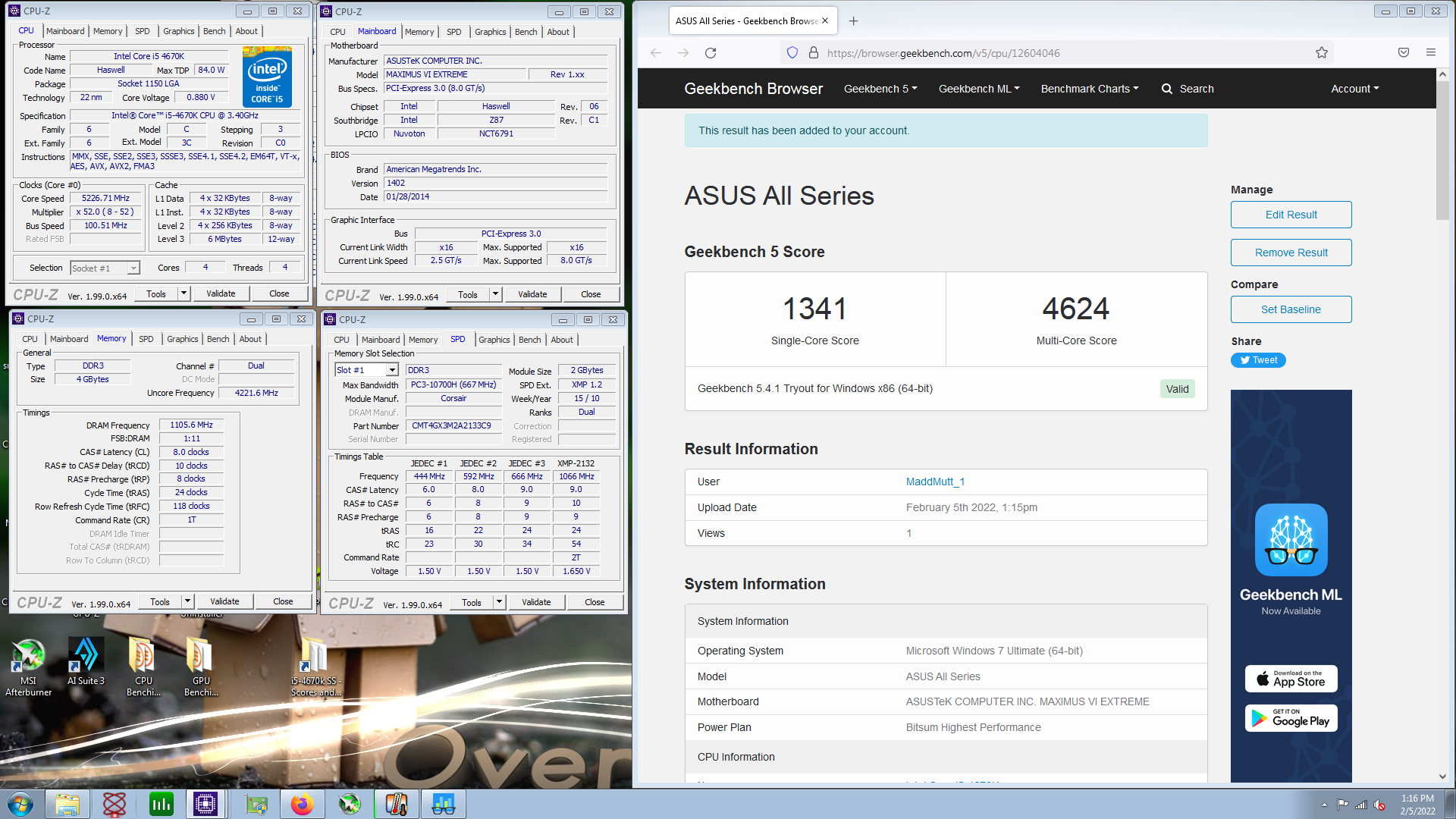The height and width of the screenshot is (819, 1456).
Task: Open SPD tab in CPU-Z Mainboard window
Action: click(453, 32)
